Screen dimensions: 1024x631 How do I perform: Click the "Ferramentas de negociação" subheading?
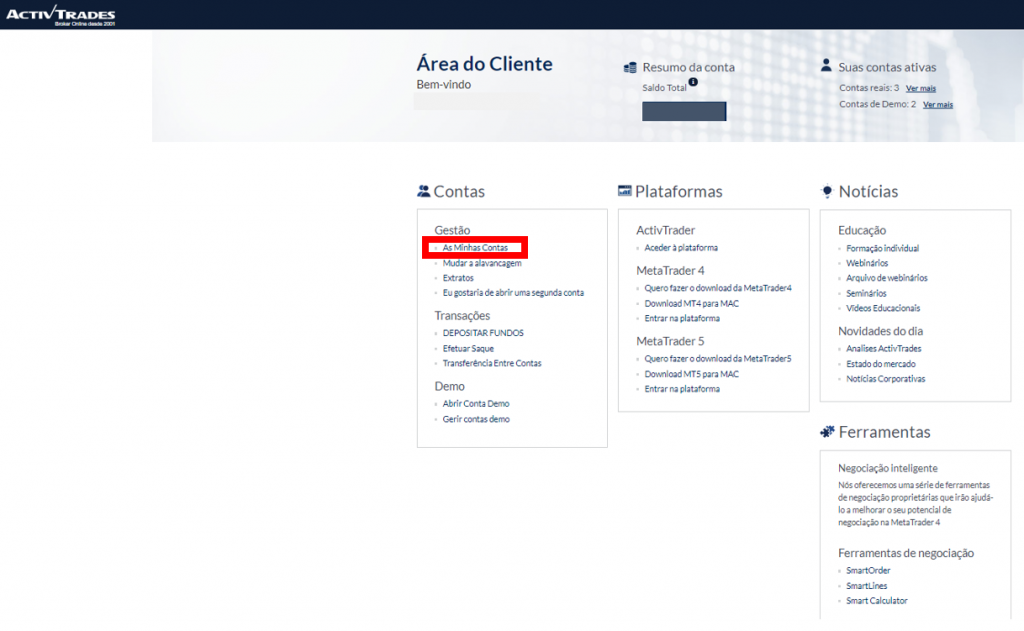(x=906, y=553)
